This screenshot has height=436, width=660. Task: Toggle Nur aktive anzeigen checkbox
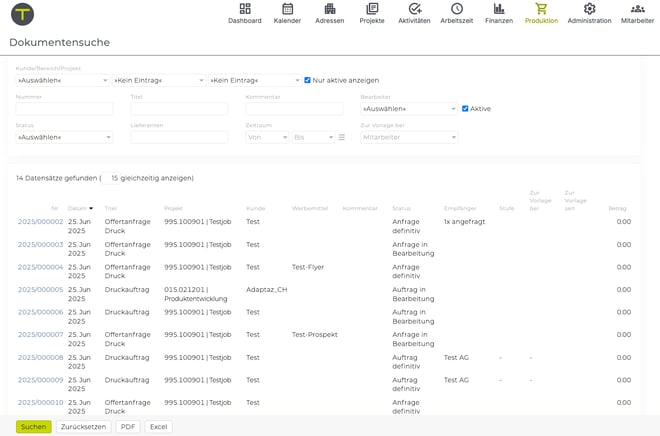coord(307,80)
